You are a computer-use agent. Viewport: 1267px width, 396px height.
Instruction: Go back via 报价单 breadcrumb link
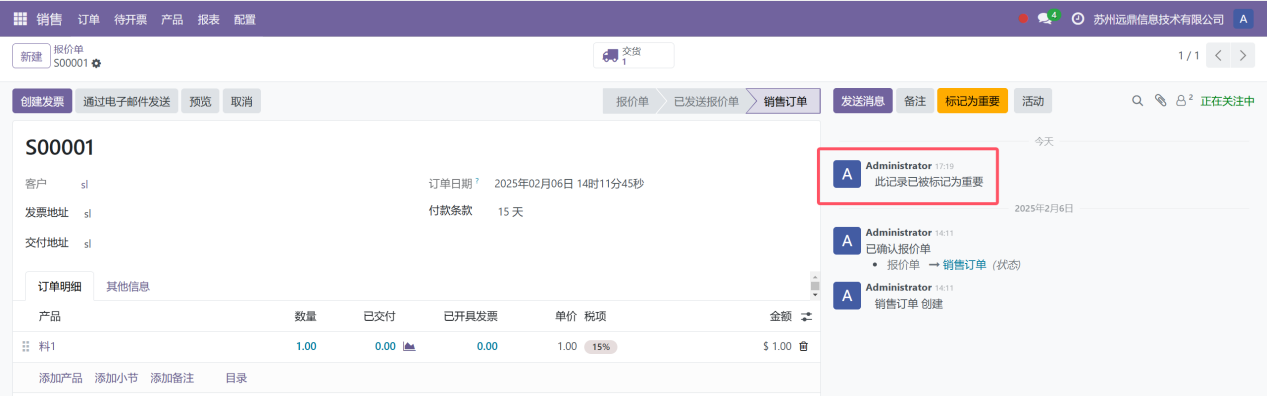tap(68, 49)
